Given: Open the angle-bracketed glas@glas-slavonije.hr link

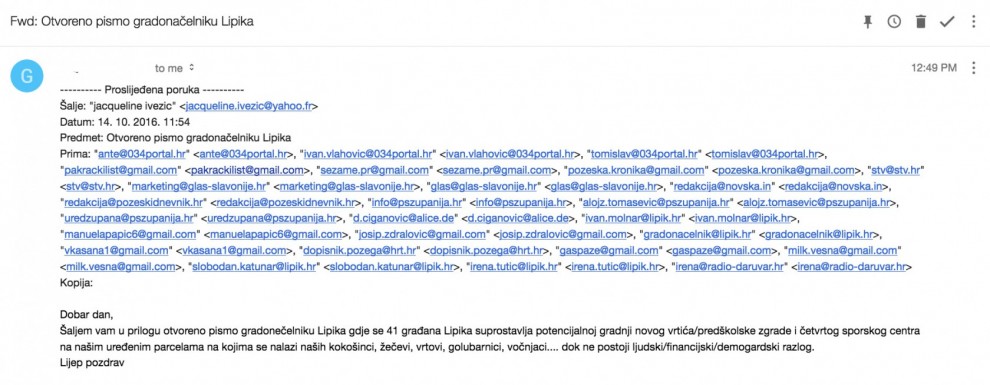Looking at the screenshot, I should pyautogui.click(x=604, y=186).
